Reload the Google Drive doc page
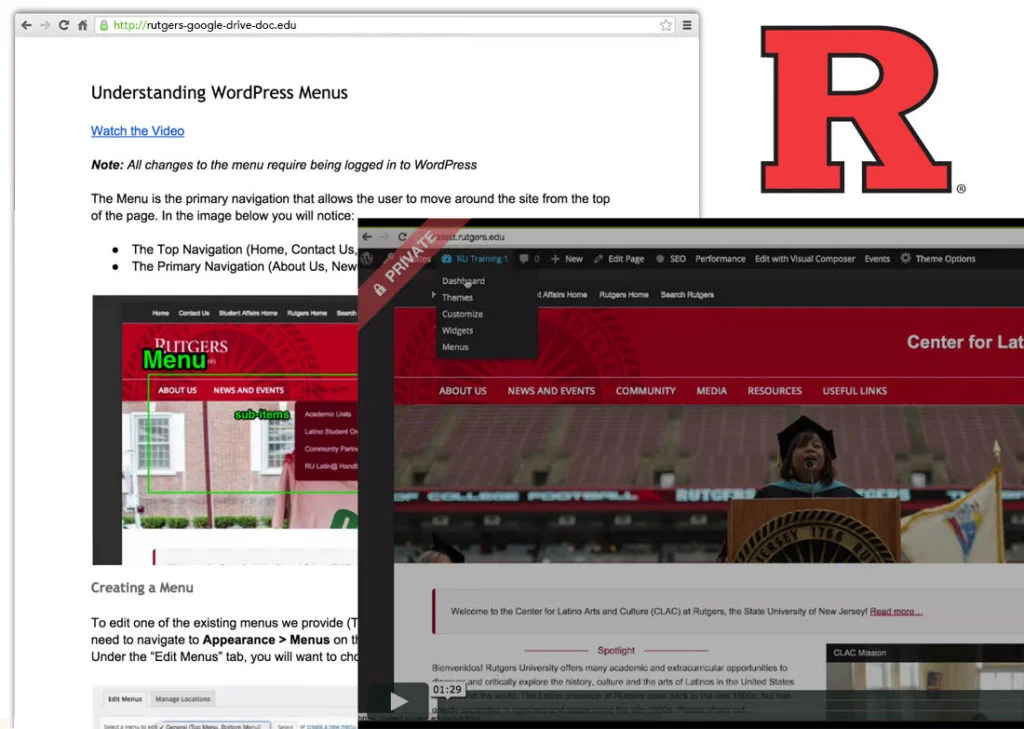The image size is (1024, 729). (63, 25)
